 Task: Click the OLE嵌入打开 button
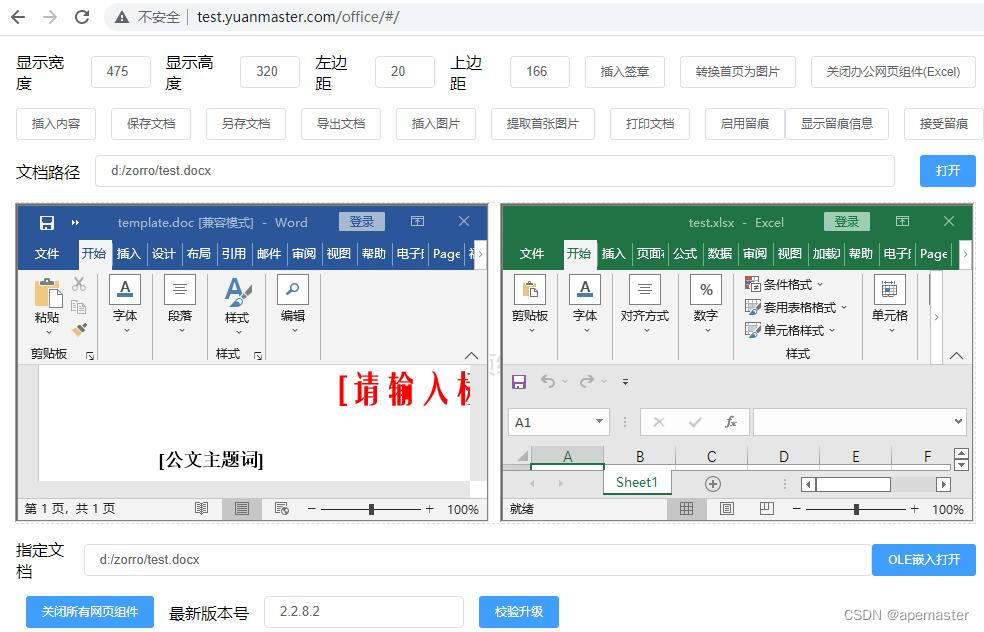(924, 560)
